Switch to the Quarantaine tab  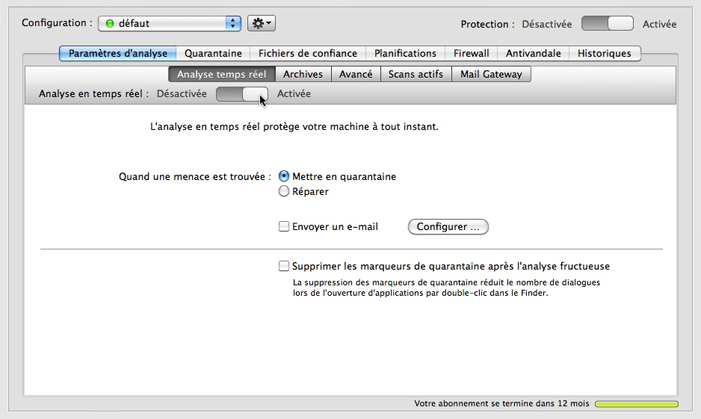(x=213, y=53)
